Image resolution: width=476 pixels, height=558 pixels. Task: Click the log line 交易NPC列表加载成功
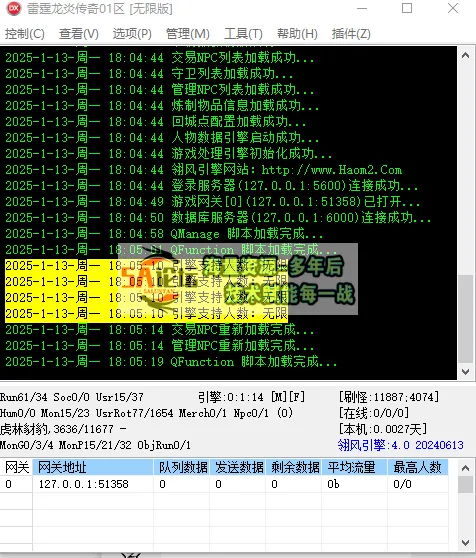[x=159, y=58]
